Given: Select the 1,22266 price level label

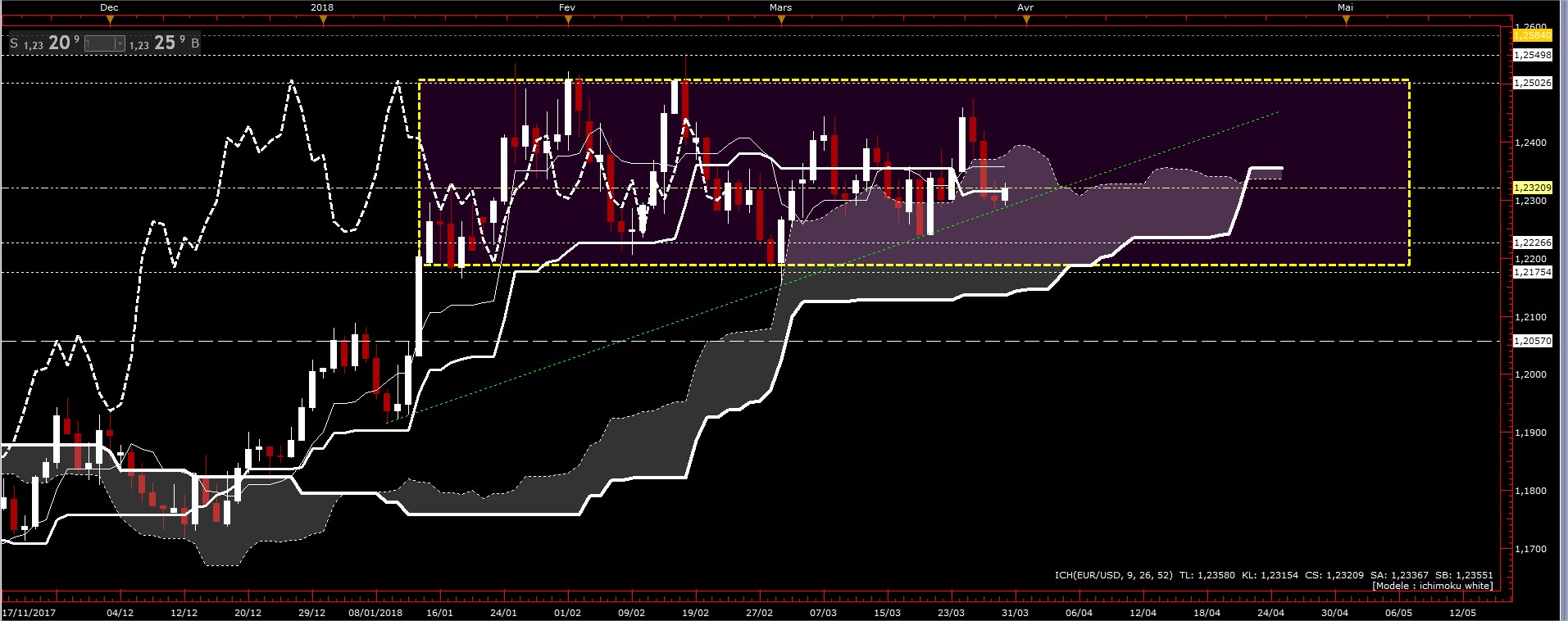Looking at the screenshot, I should [x=1532, y=243].
